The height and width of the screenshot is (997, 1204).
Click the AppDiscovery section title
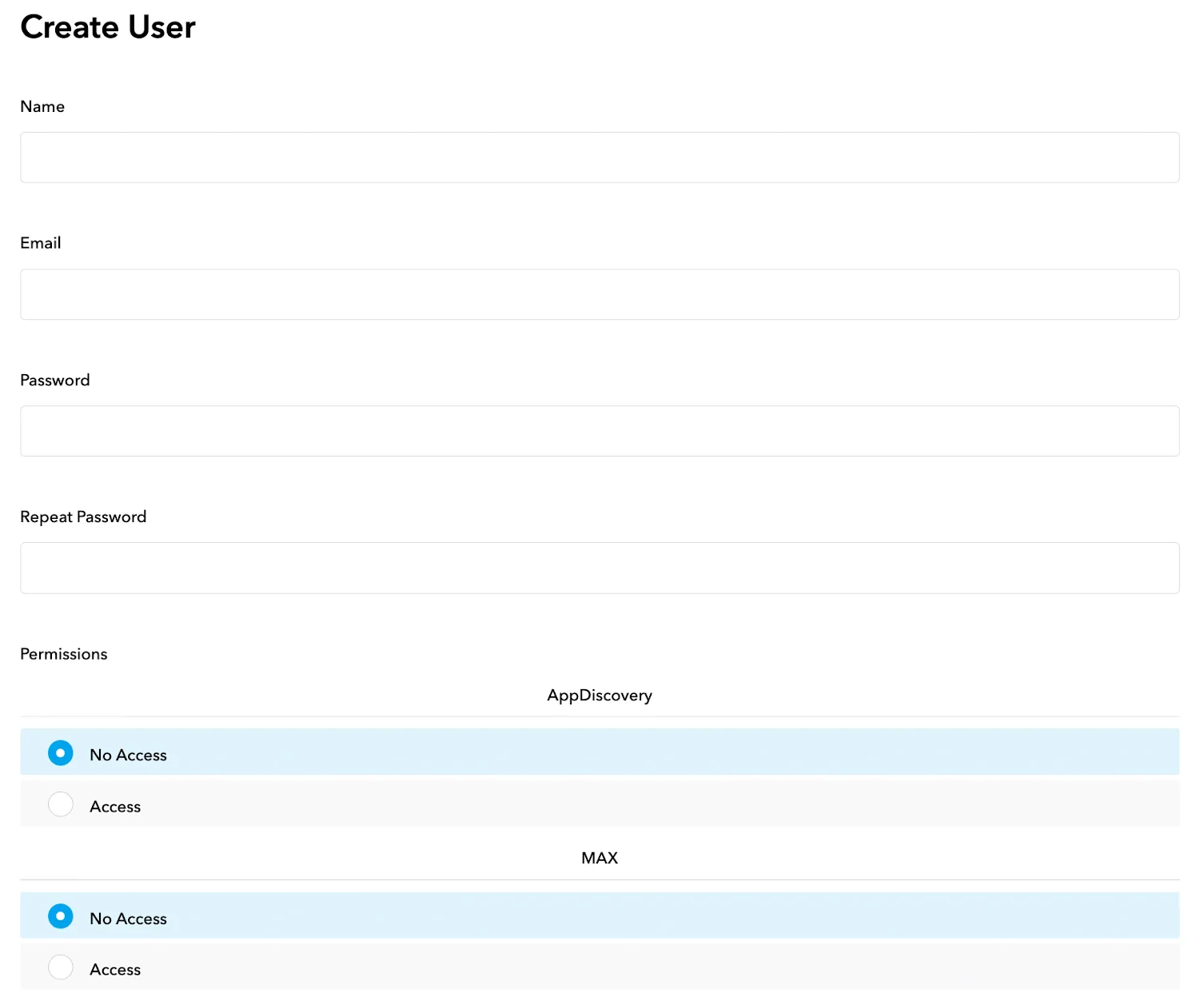click(600, 696)
